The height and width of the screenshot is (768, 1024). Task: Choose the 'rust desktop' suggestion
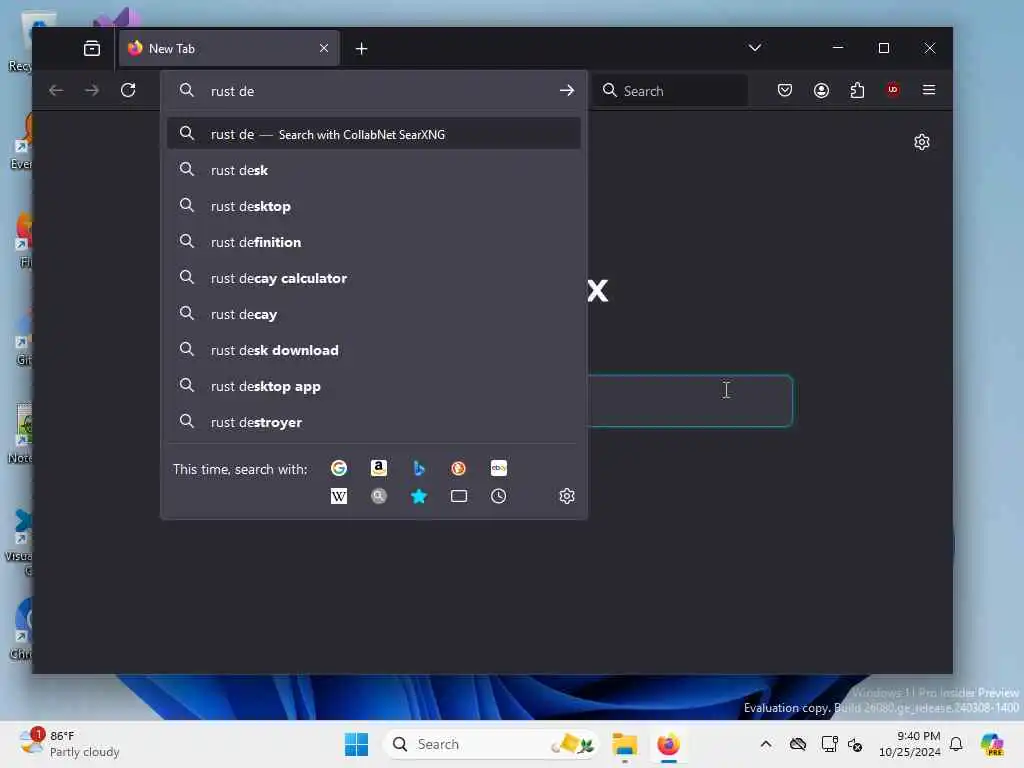click(x=374, y=206)
